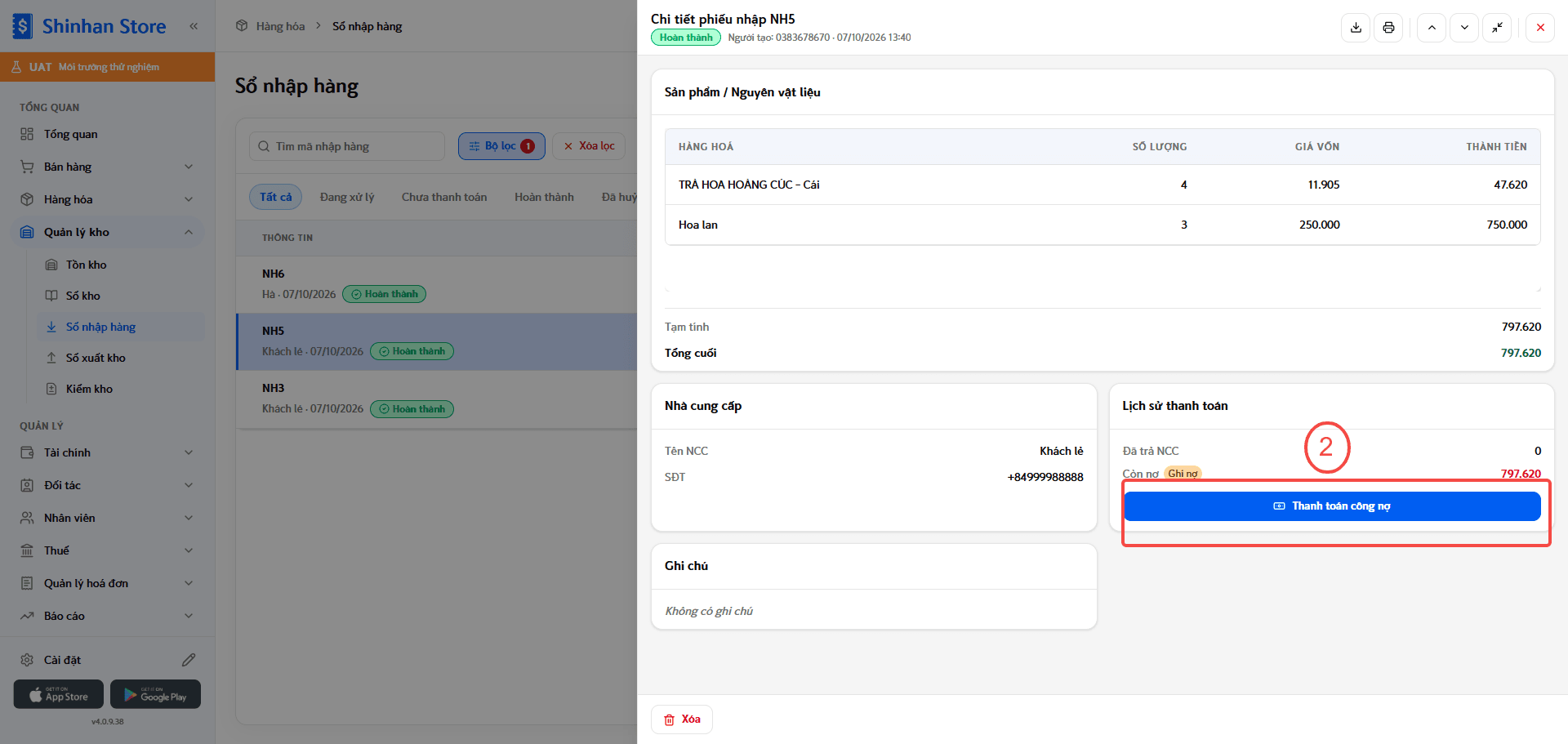Select the NH6 receipt row
The width and height of the screenshot is (1568, 744).
(437, 284)
